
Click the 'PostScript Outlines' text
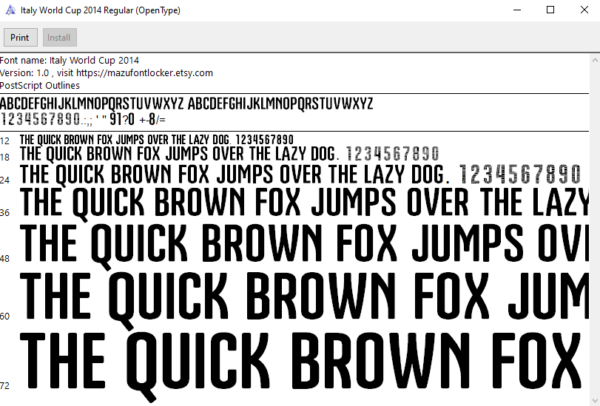click(x=40, y=85)
